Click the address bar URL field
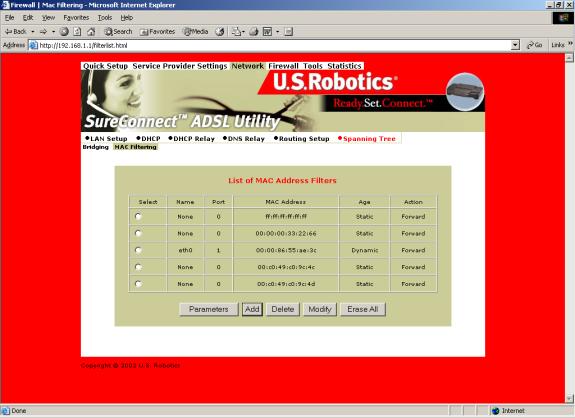This screenshot has height=418, width=575. (x=274, y=45)
